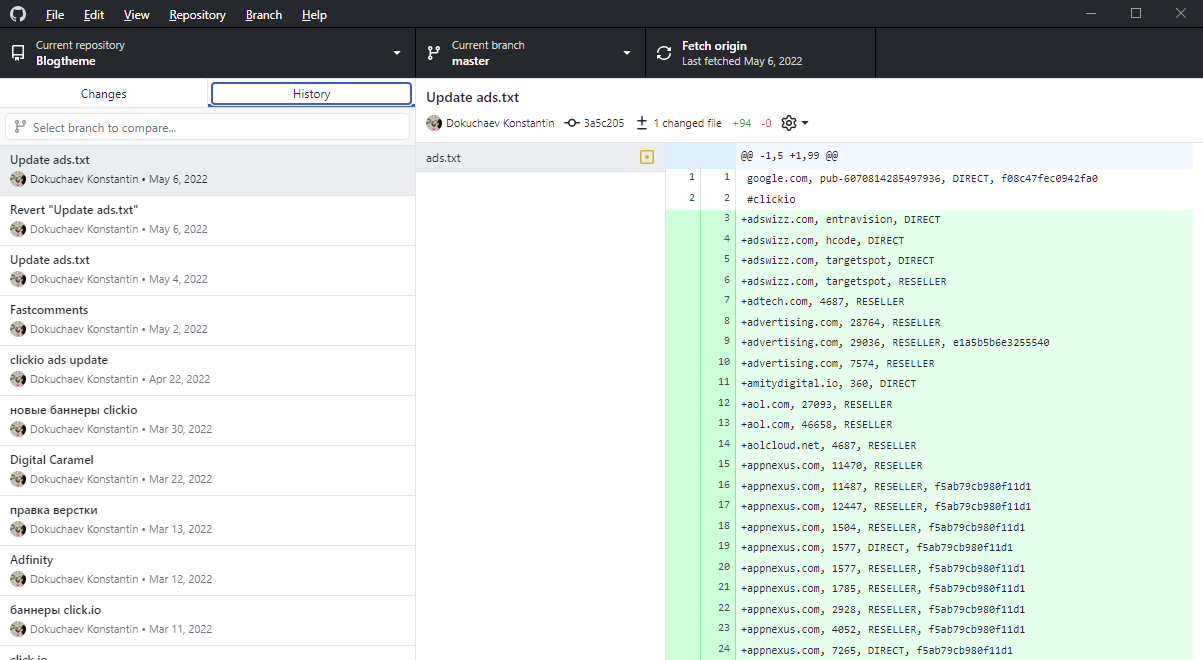
Task: Click Fetch origin button
Action: [x=760, y=53]
